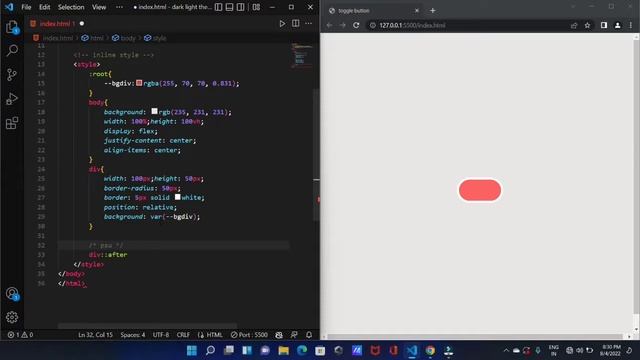Show errors and warnings in status bar
Viewport: 640px width, 360px height.
[20, 335]
